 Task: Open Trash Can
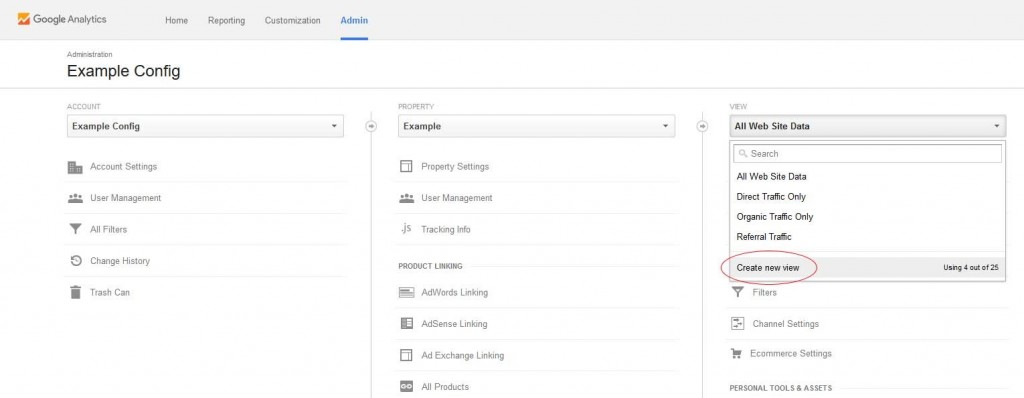coord(110,292)
